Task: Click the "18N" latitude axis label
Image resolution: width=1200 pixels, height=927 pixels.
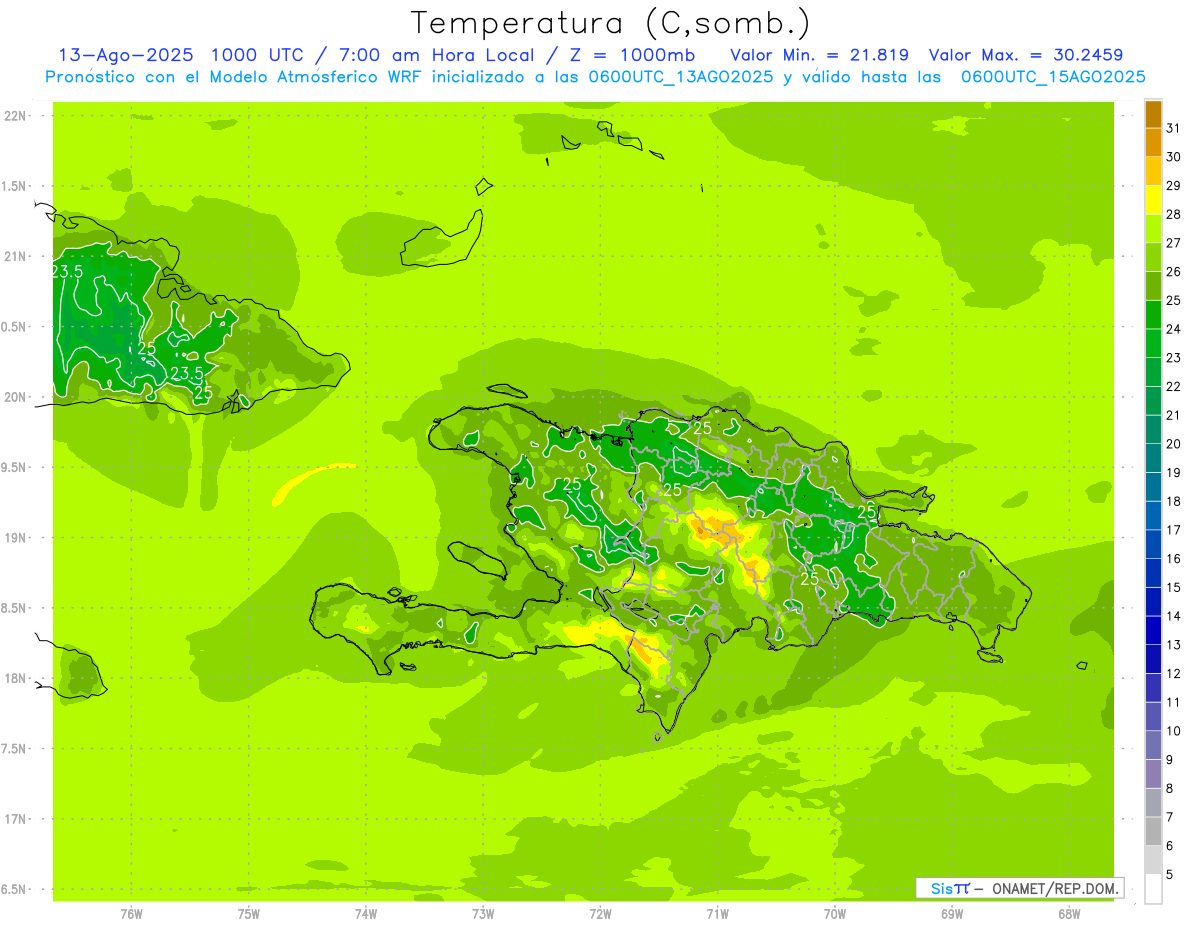Action: tap(15, 678)
